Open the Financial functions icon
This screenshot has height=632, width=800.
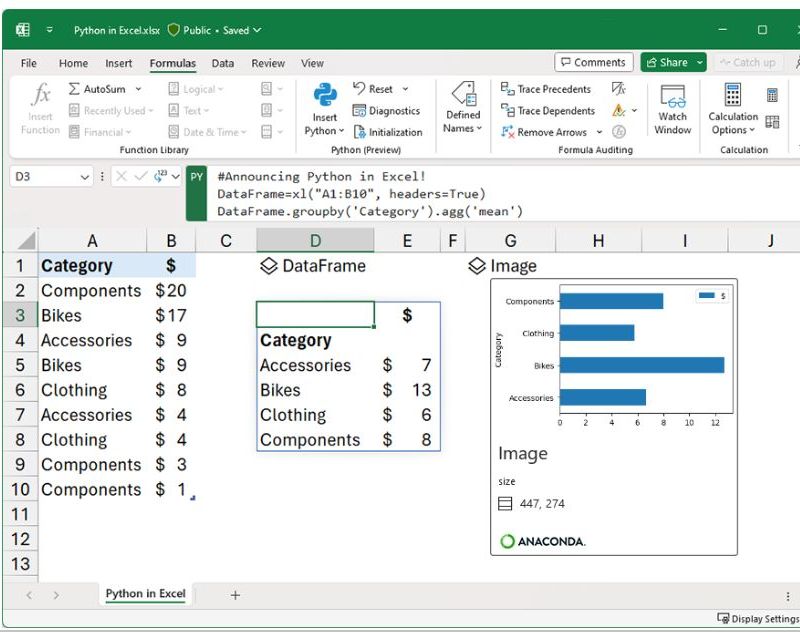pos(74,132)
